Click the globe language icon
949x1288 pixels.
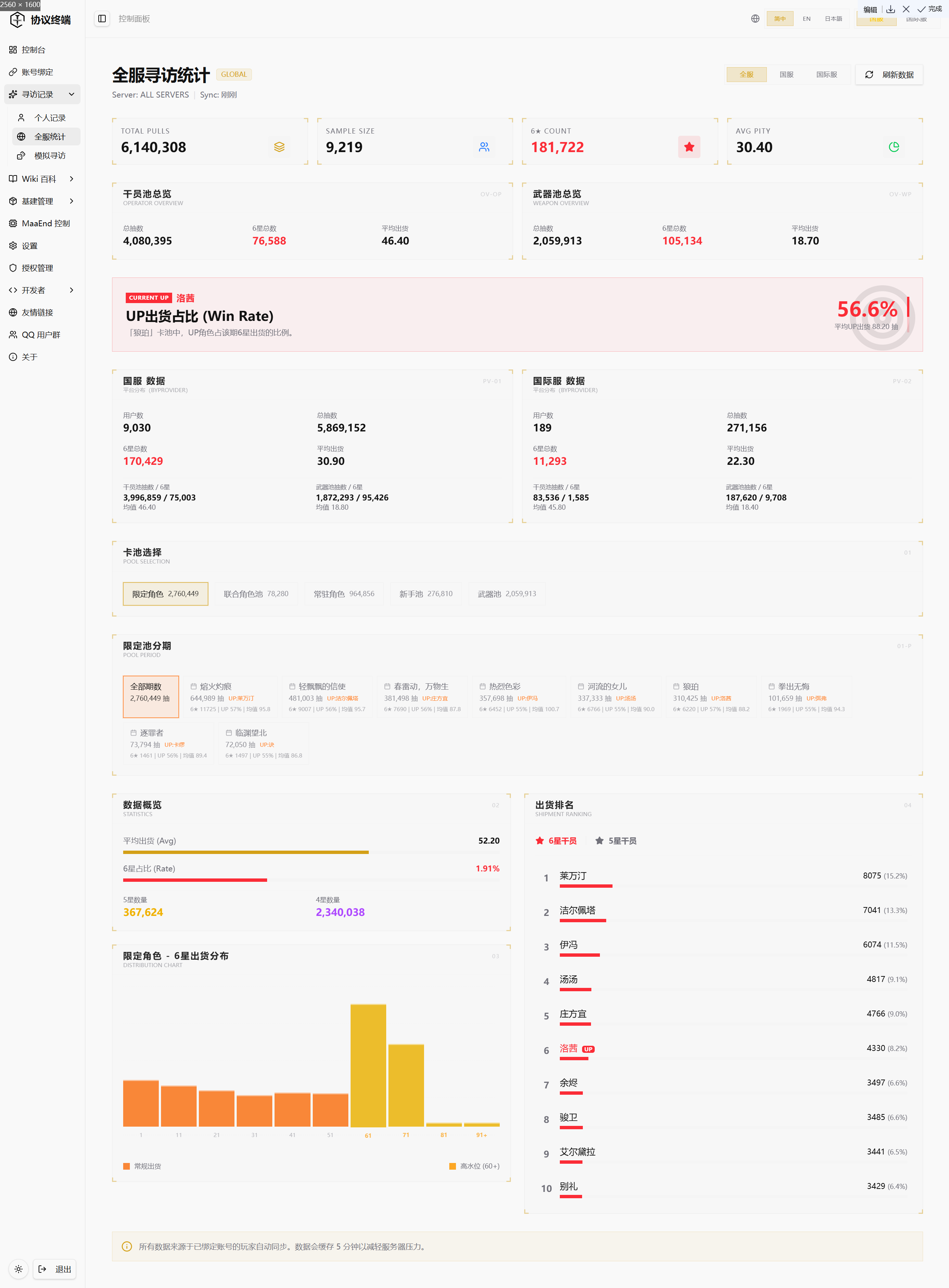point(755,19)
